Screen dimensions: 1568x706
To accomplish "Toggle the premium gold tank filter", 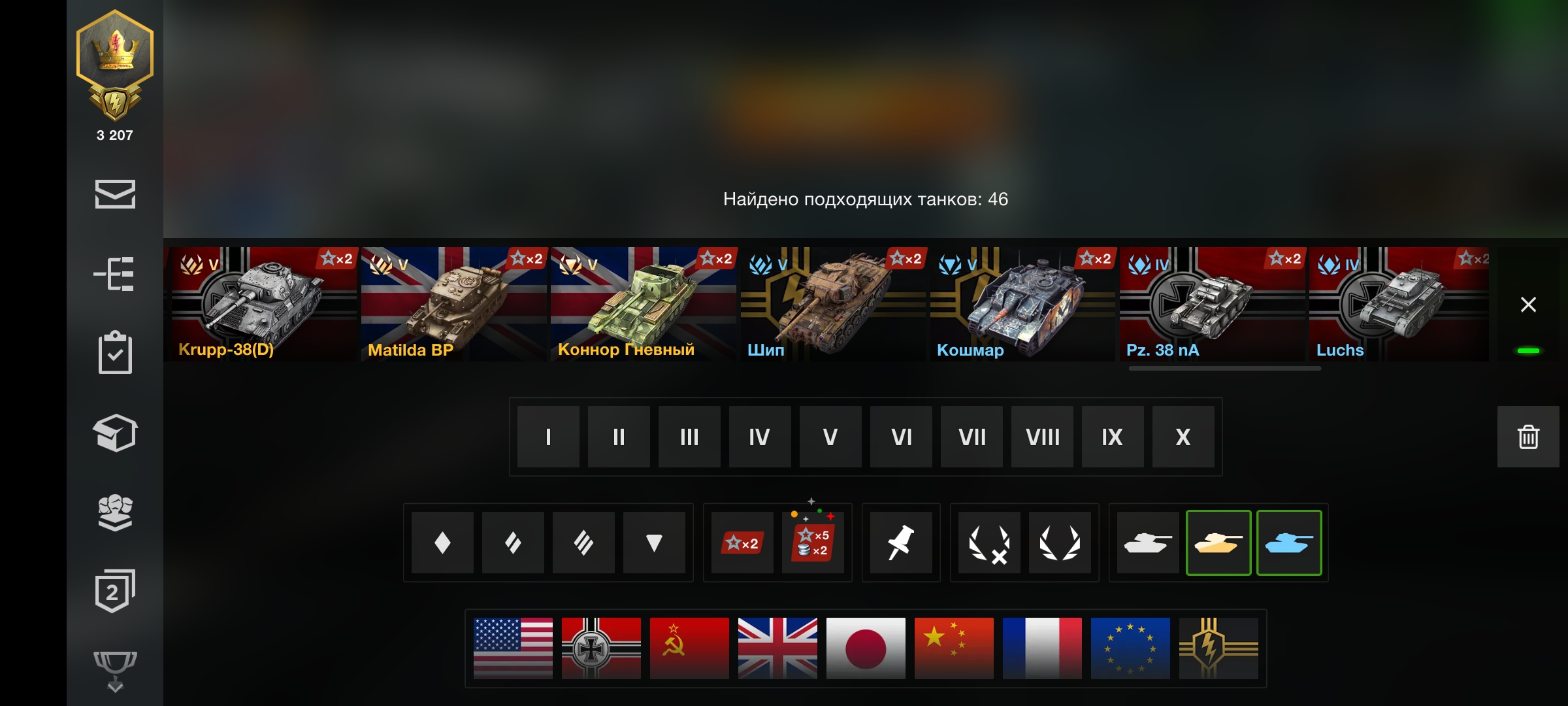I will point(1218,543).
